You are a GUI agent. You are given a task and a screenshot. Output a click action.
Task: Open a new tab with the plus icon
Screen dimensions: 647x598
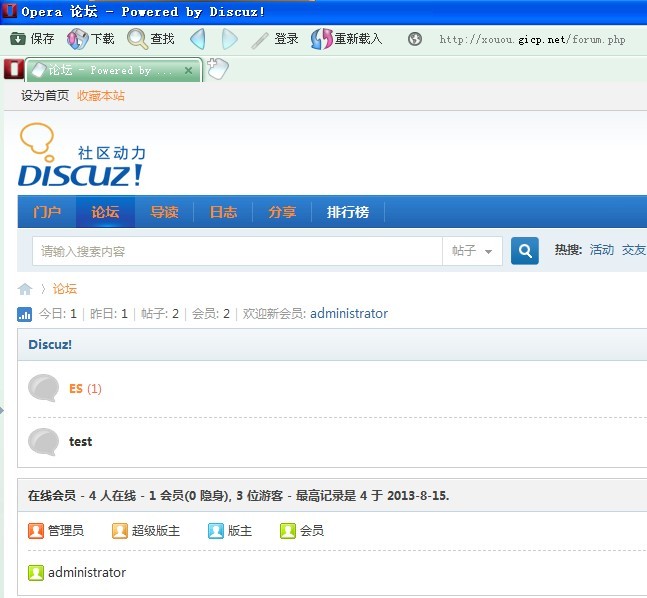[218, 68]
